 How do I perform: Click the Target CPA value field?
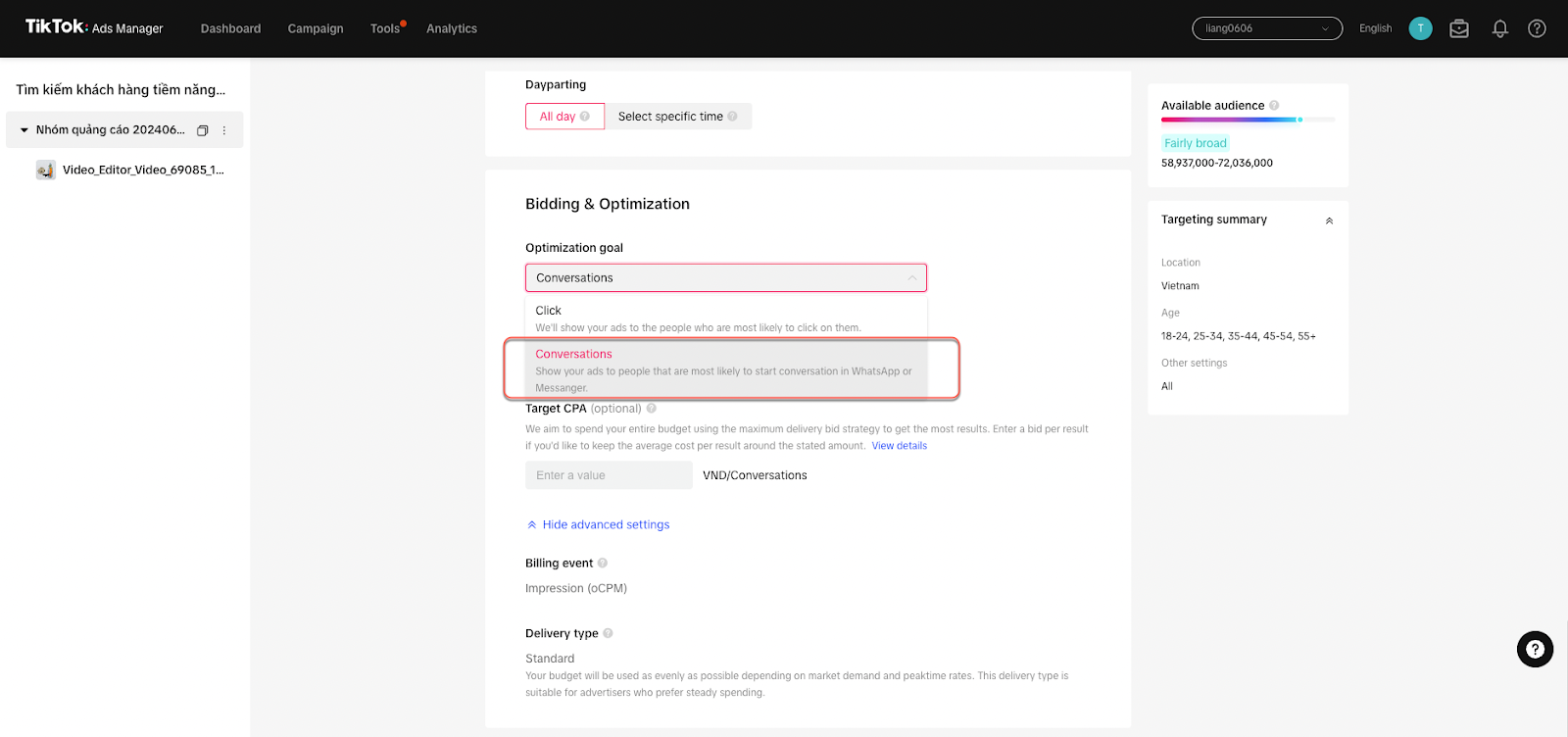click(x=609, y=475)
